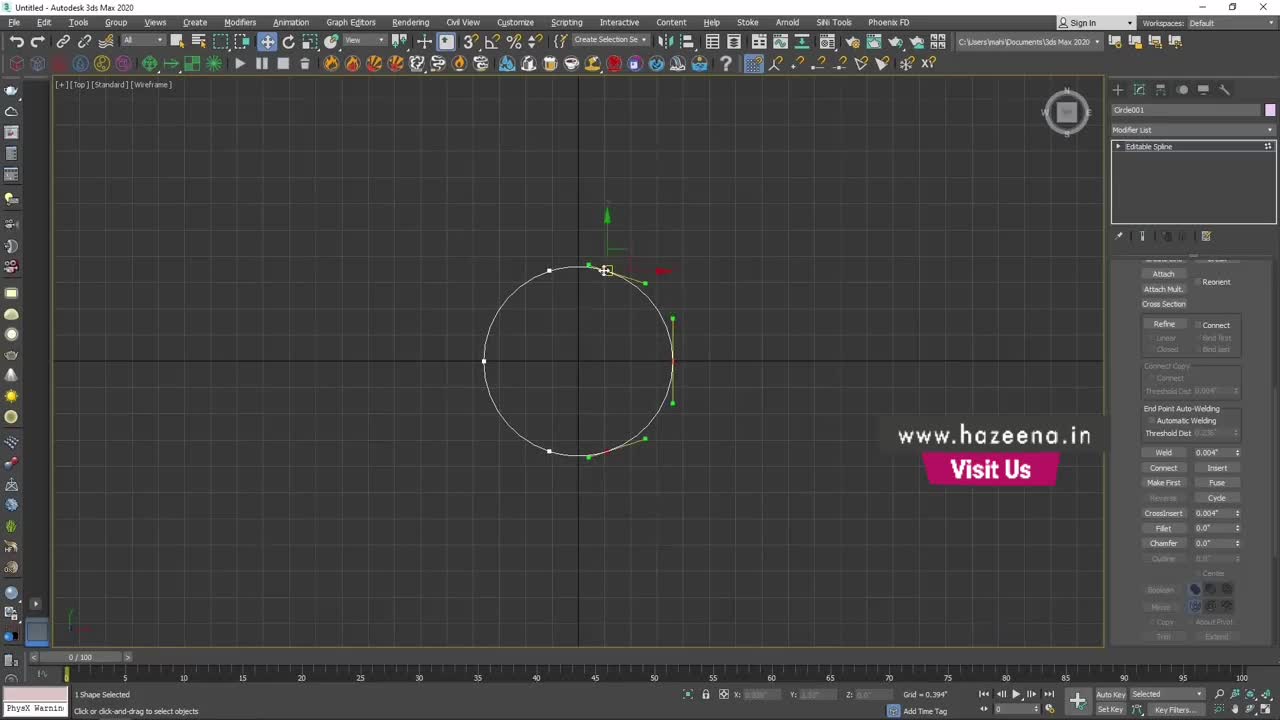1280x720 pixels.
Task: Click the Attach Mult. button
Action: (x=1163, y=289)
